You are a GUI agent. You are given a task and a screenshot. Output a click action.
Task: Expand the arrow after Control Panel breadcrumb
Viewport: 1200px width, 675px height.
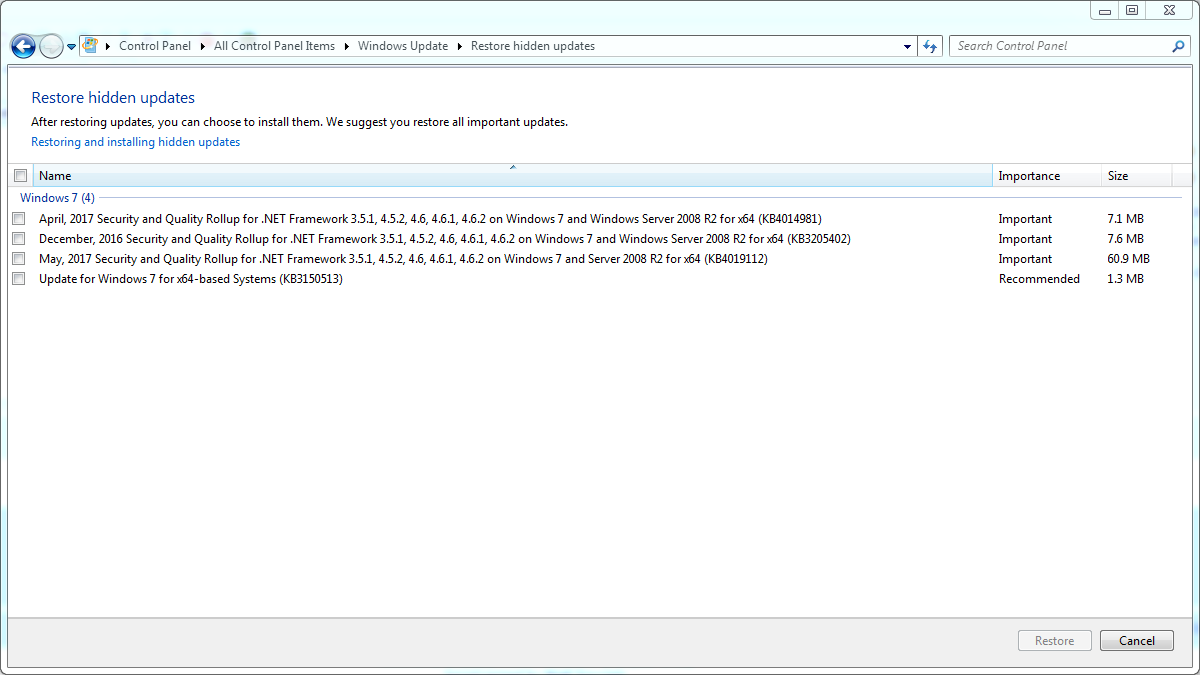click(202, 46)
